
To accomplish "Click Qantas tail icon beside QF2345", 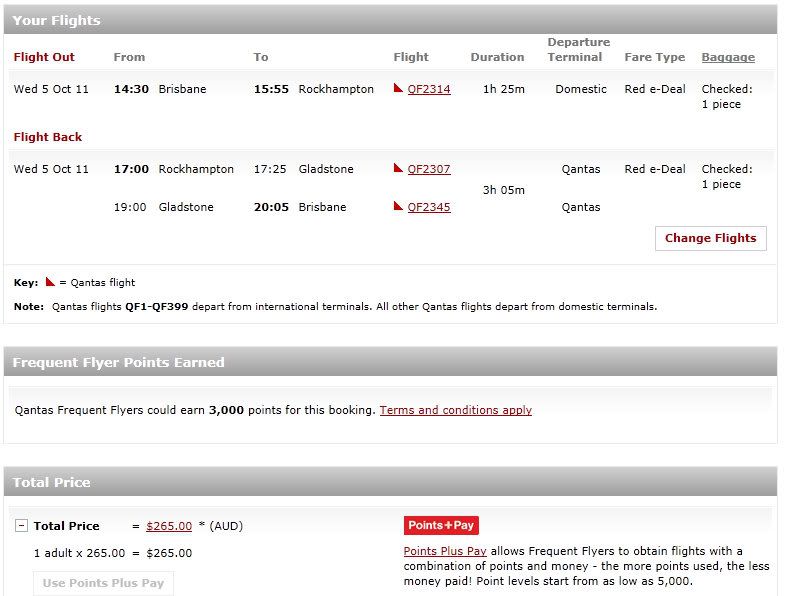I will coord(398,206).
